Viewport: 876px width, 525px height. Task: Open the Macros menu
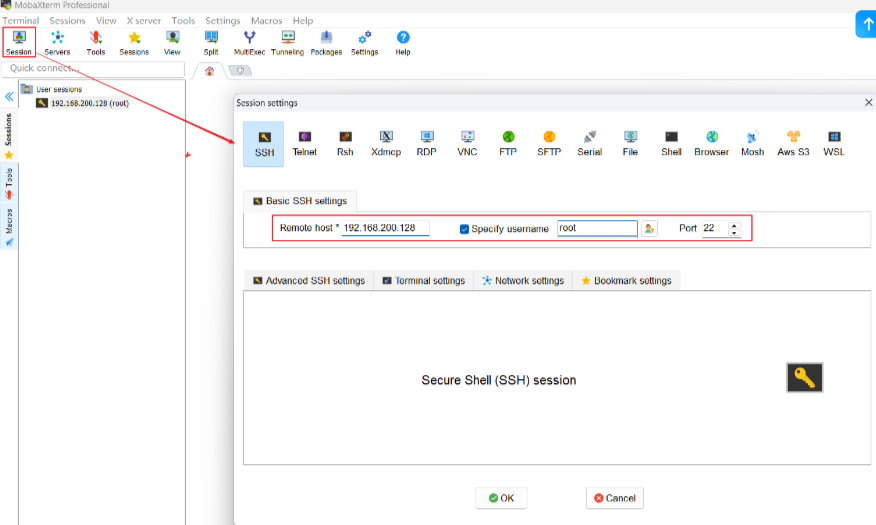pyautogui.click(x=265, y=20)
